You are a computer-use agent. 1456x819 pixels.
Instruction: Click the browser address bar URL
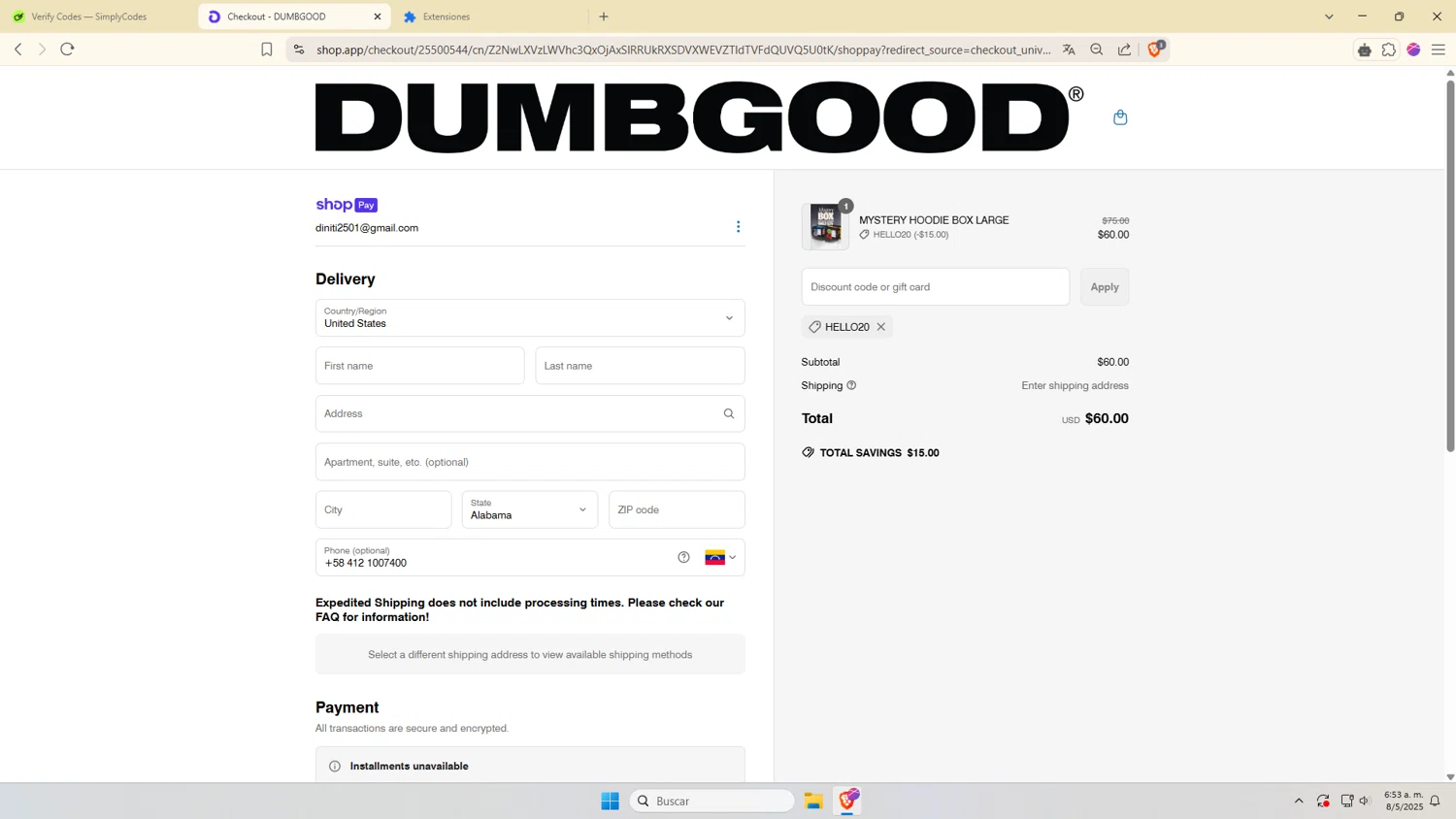pos(683,49)
